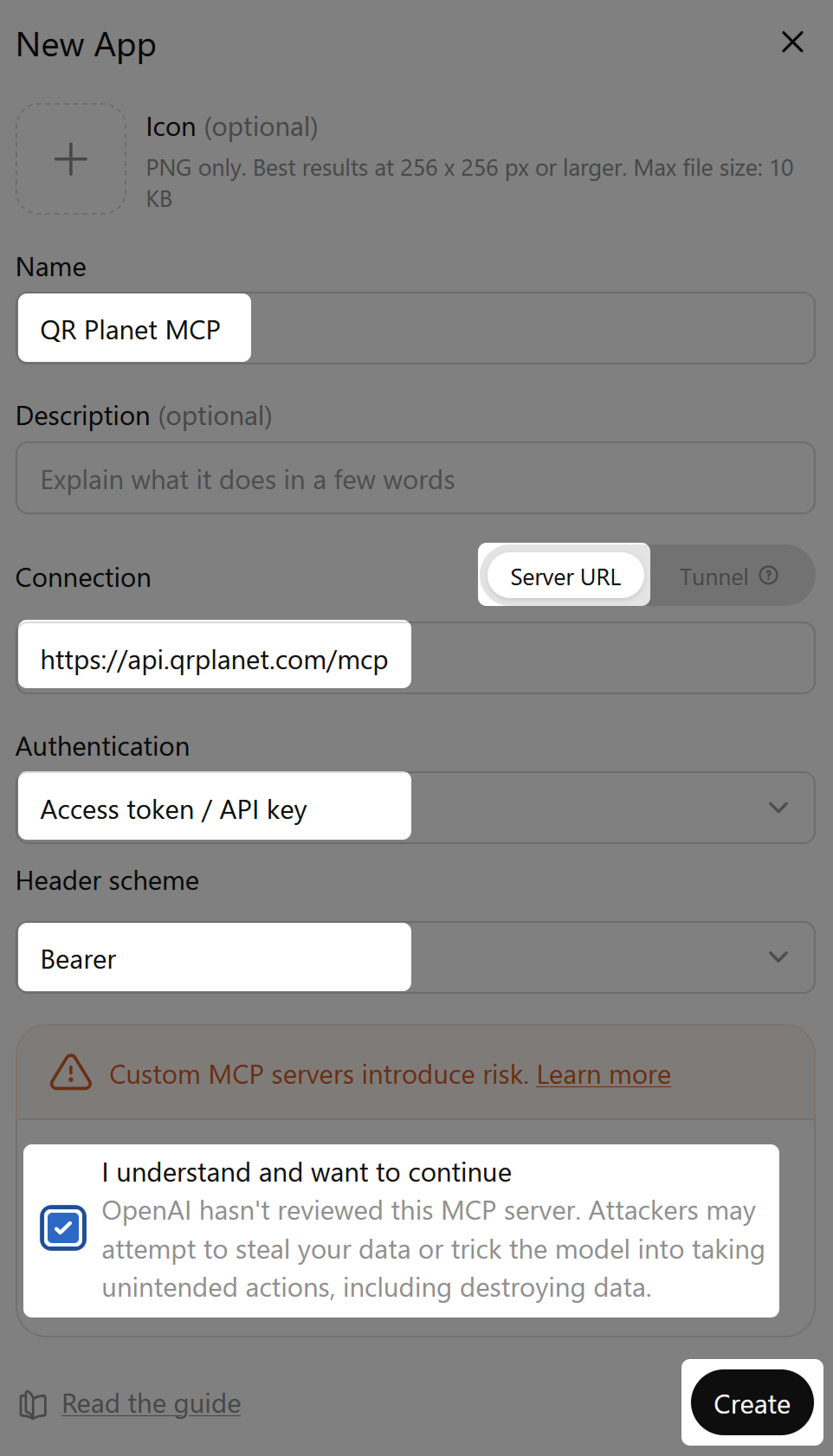
Task: Select the Server URL connection tab
Action: (x=565, y=576)
